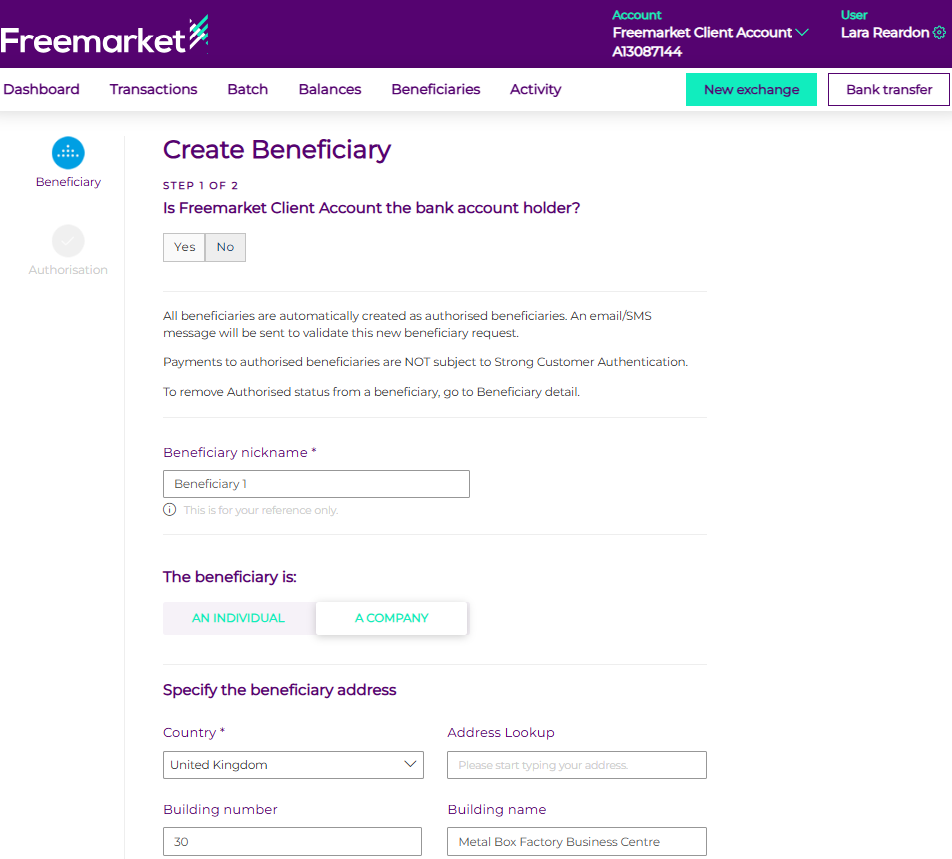Expand the account selector chevron

[802, 33]
